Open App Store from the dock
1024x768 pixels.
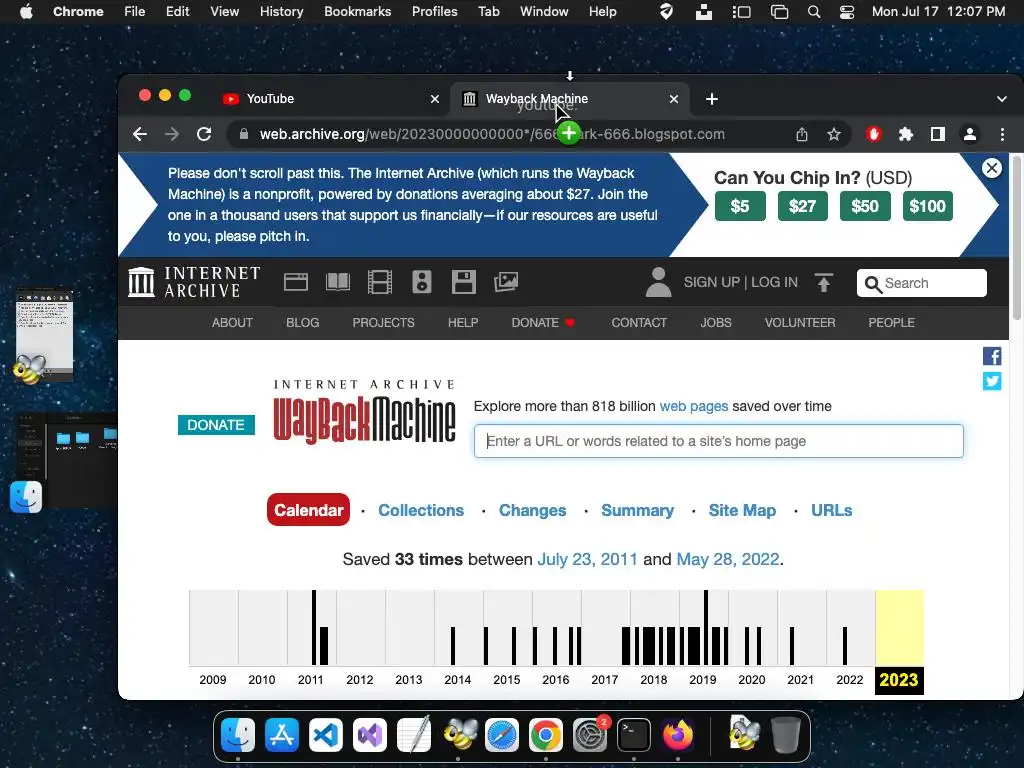click(281, 735)
